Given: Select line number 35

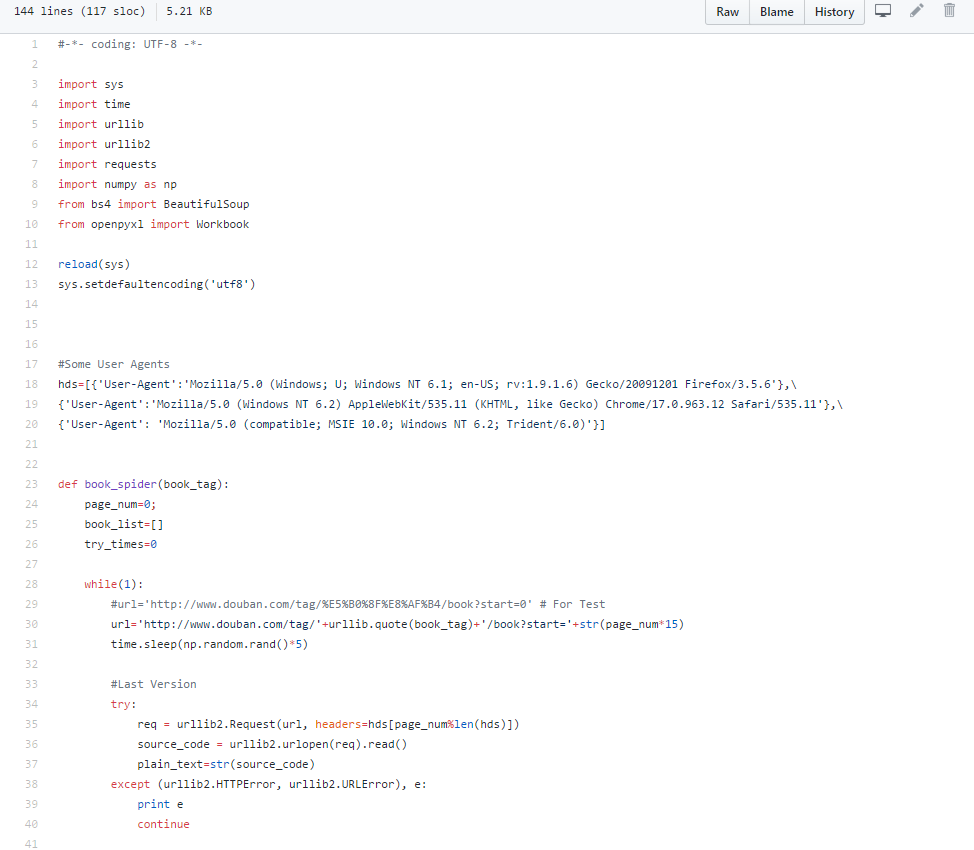Looking at the screenshot, I should [32, 724].
